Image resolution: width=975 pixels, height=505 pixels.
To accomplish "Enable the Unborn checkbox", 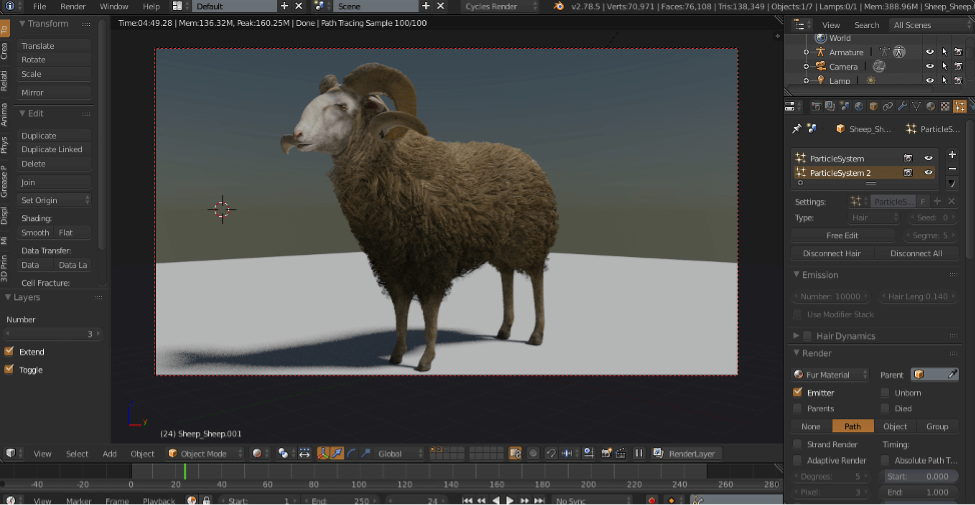I will click(885, 392).
